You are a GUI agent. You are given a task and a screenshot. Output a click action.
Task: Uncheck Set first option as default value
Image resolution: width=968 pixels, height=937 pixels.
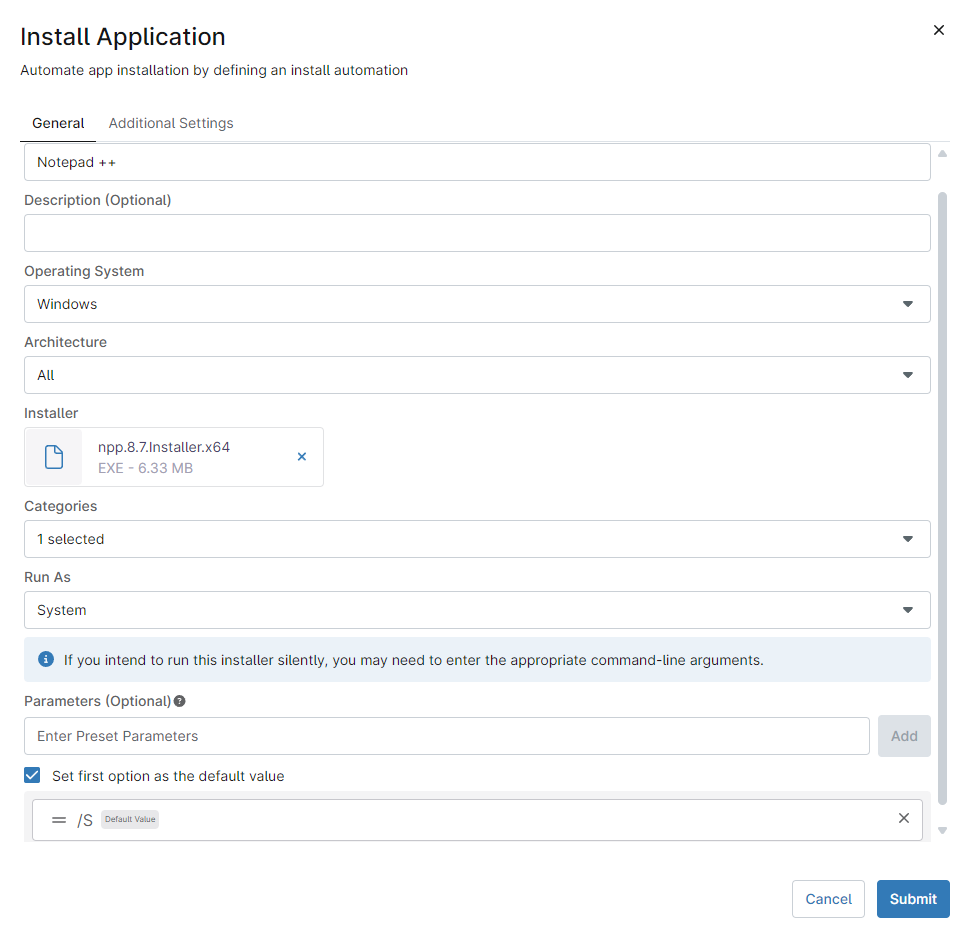pyautogui.click(x=33, y=775)
